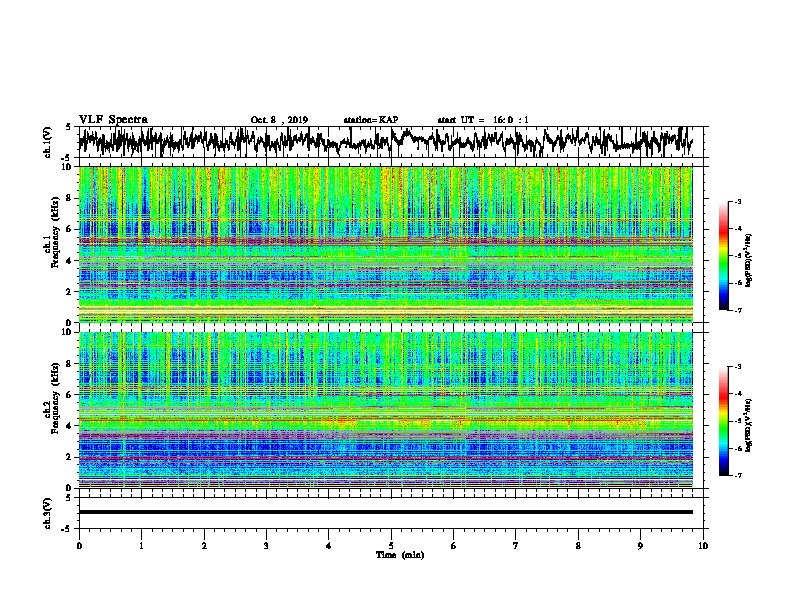Click time axis tick label 7
Viewport: 792px width, 612px height.
[516, 546]
